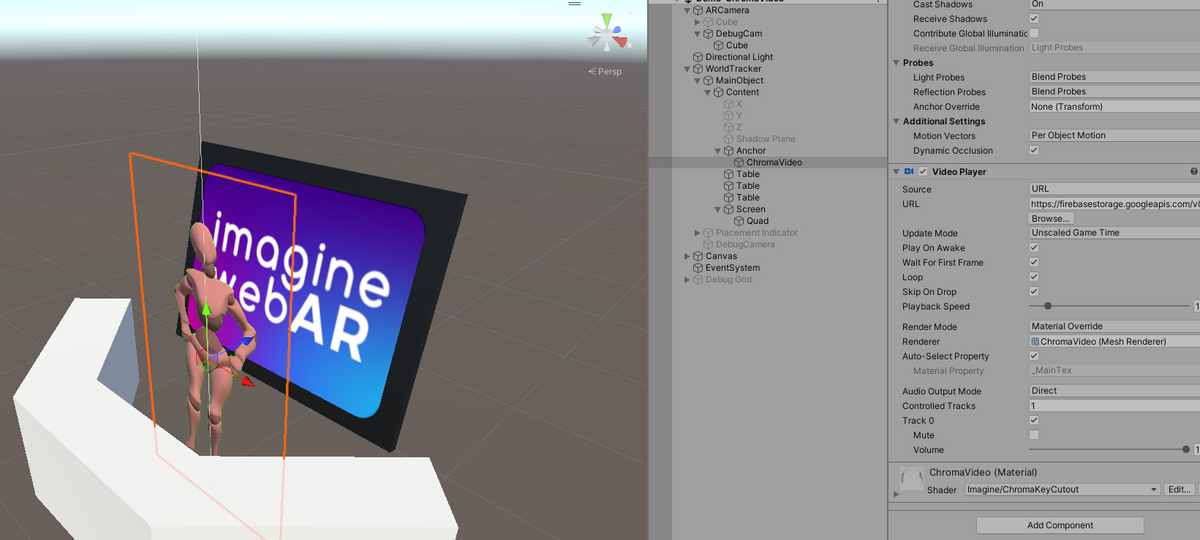This screenshot has height=540, width=1200.
Task: Collapse the Additional Settings section
Action: coord(895,122)
